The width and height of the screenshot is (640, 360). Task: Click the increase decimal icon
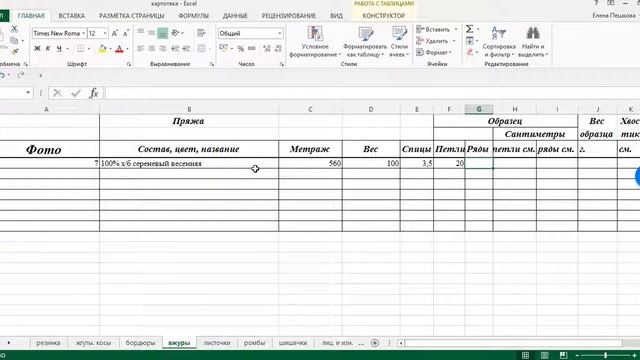267,49
